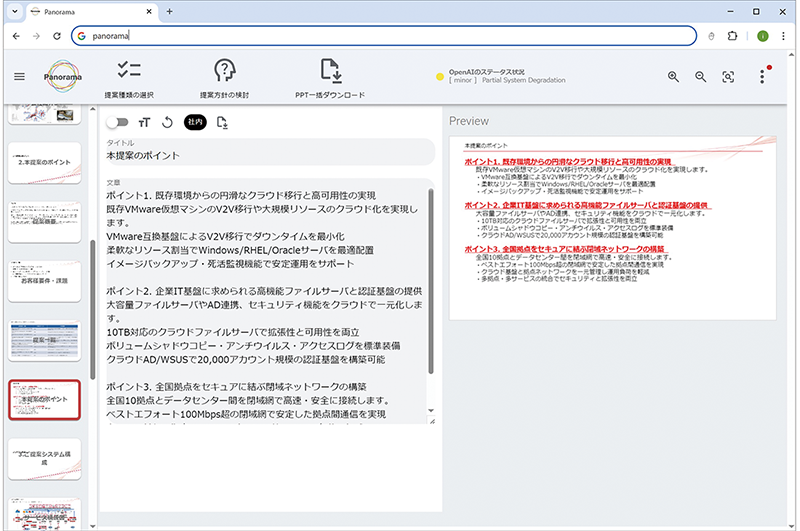Click the text size (Tт) icon

144,123
